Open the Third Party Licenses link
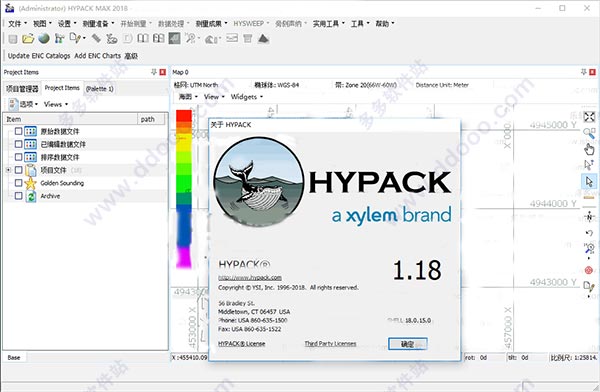 [x=330, y=344]
